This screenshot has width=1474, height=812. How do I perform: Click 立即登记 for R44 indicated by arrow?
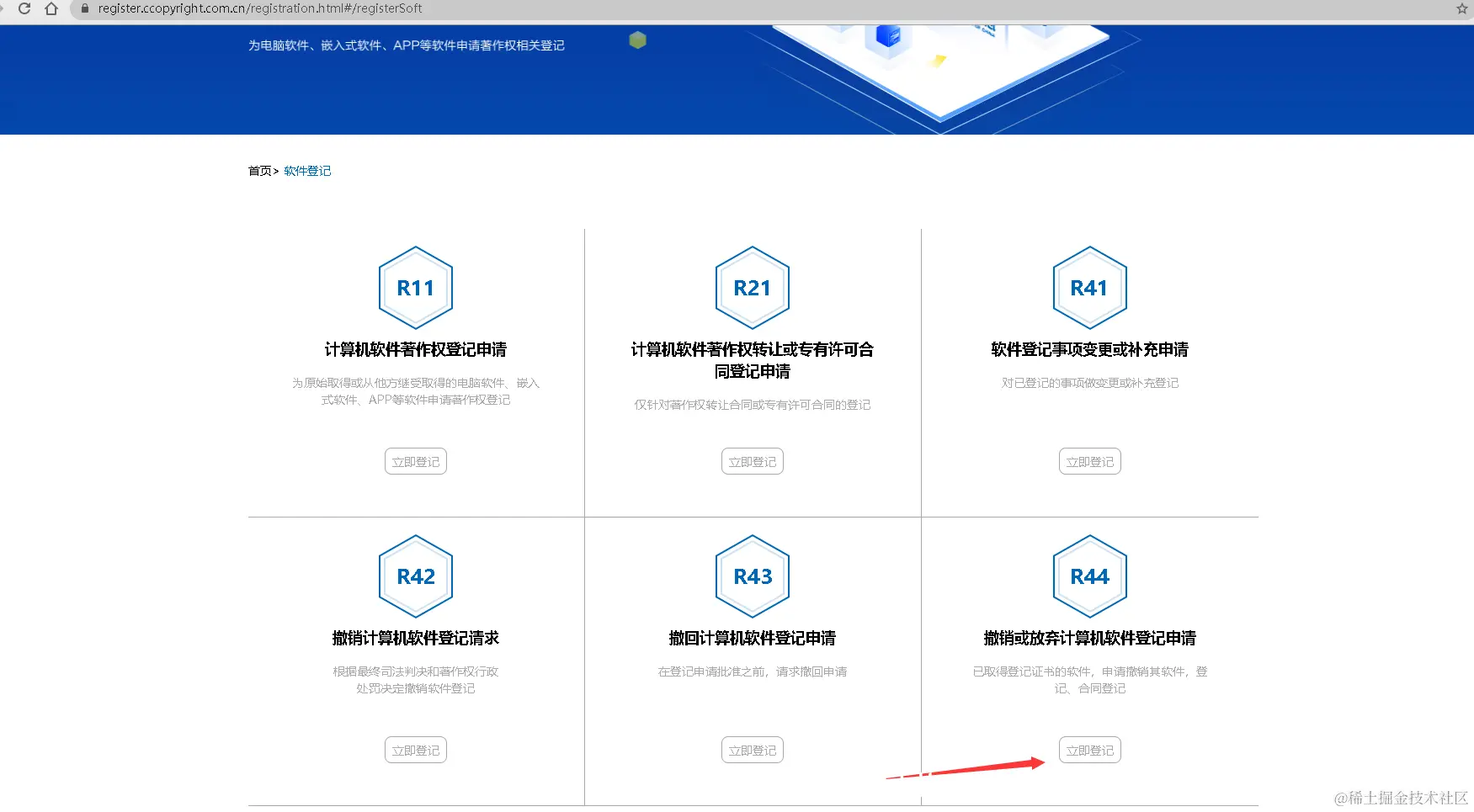[1089, 750]
